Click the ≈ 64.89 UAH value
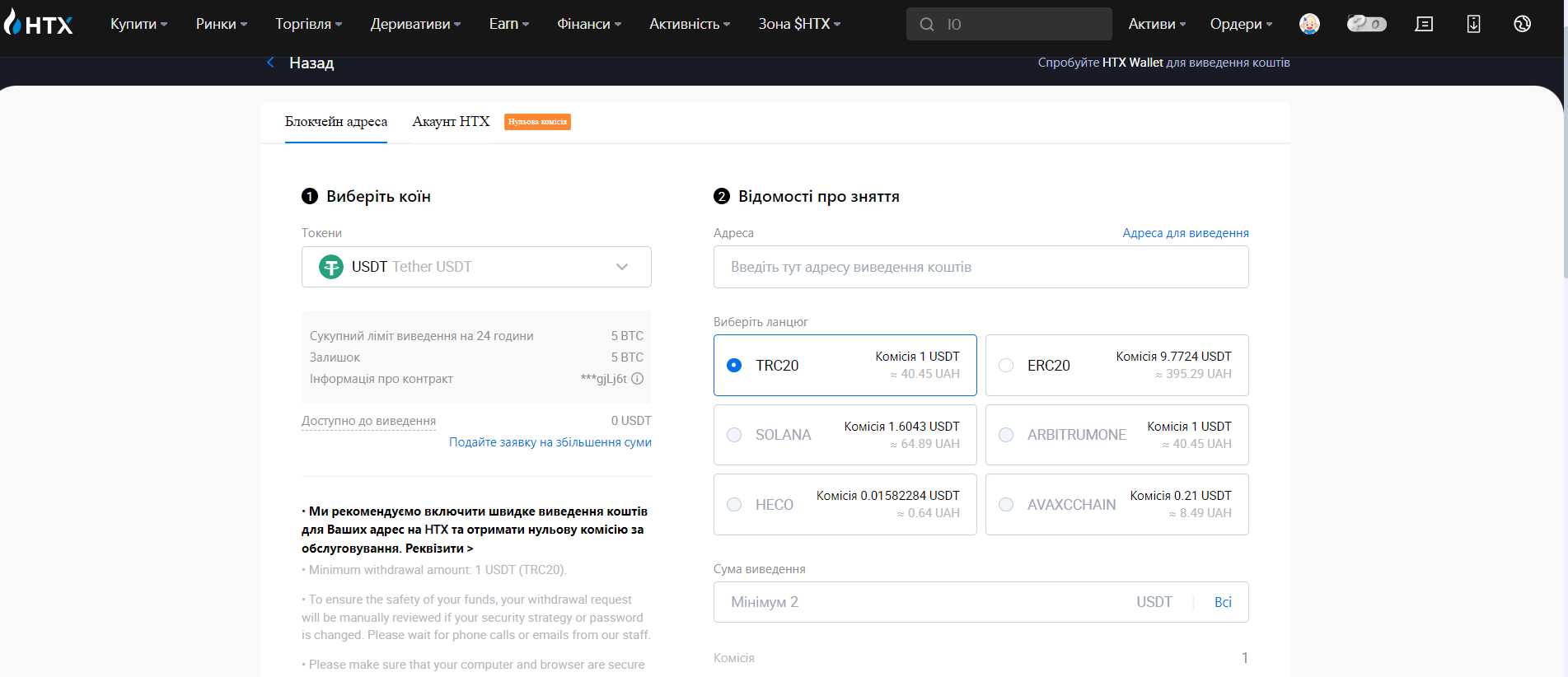This screenshot has width=1568, height=677. tap(924, 444)
